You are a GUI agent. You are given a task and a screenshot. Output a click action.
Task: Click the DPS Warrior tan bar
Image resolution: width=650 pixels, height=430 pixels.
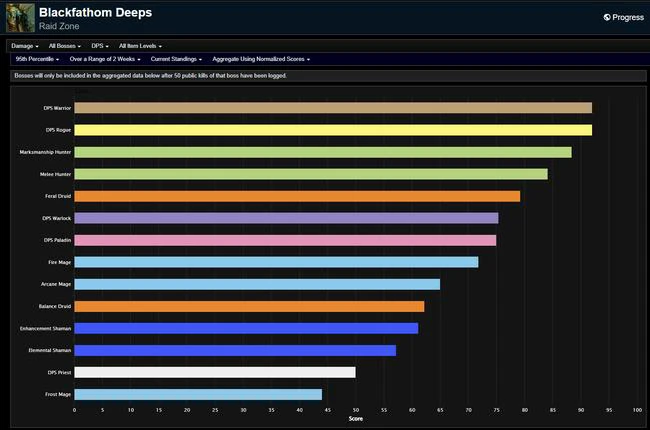[x=333, y=108]
